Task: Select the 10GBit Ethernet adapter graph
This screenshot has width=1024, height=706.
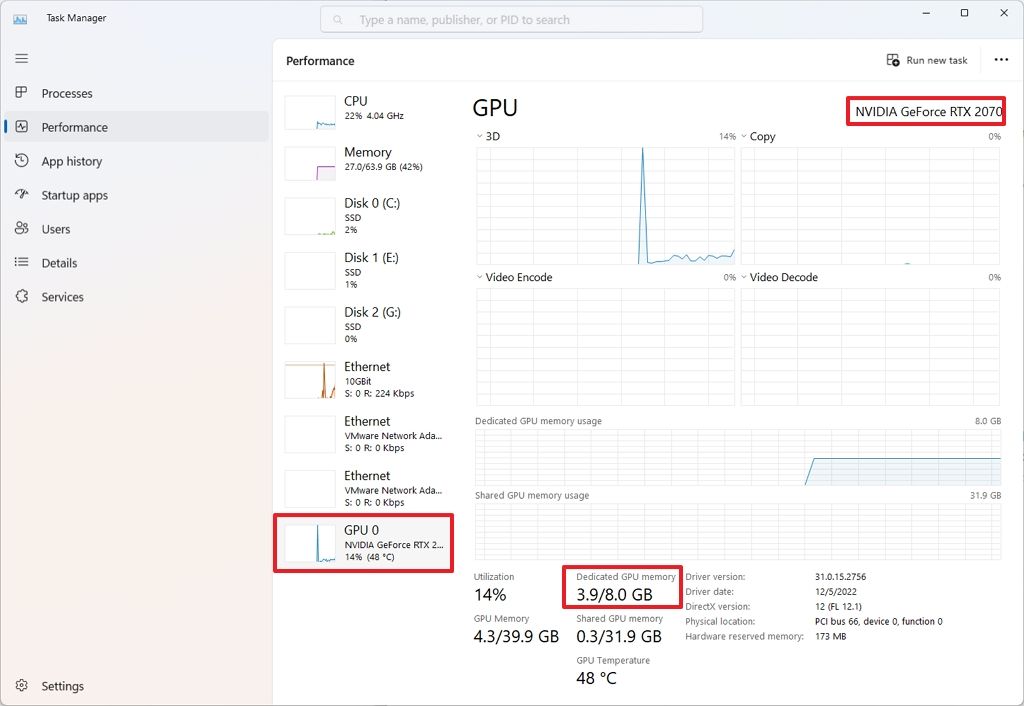Action: [360, 379]
